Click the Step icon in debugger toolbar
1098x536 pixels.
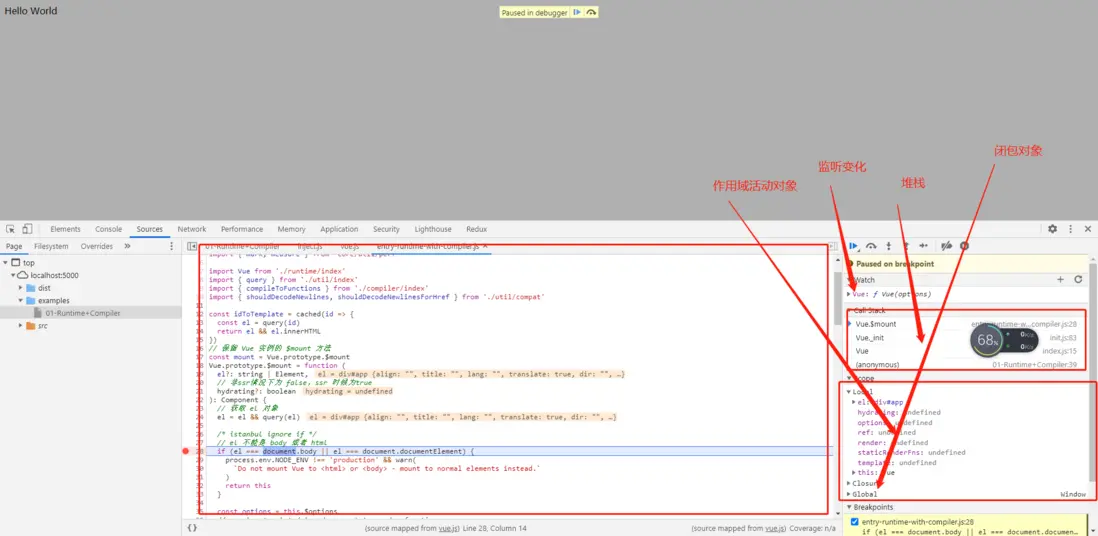coord(923,246)
